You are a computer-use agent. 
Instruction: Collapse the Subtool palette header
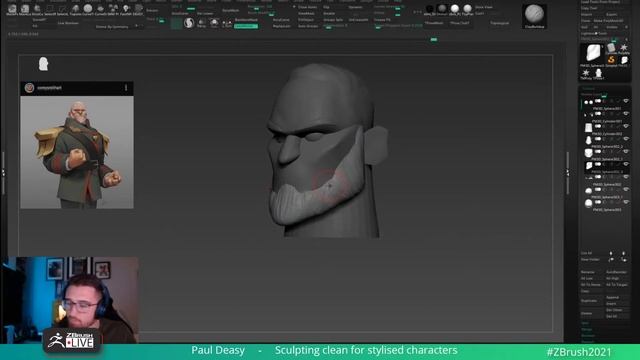click(588, 88)
